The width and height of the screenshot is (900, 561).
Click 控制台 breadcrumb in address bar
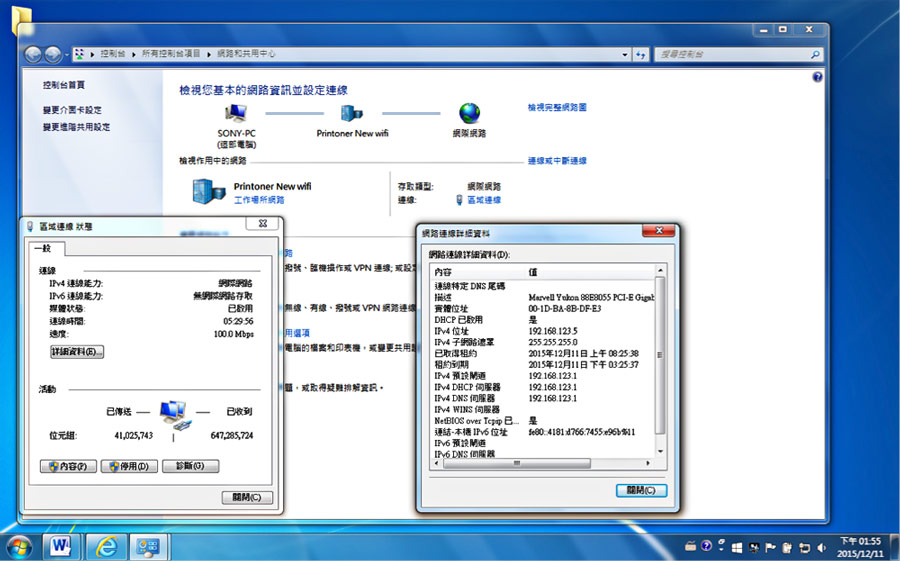[x=112, y=54]
